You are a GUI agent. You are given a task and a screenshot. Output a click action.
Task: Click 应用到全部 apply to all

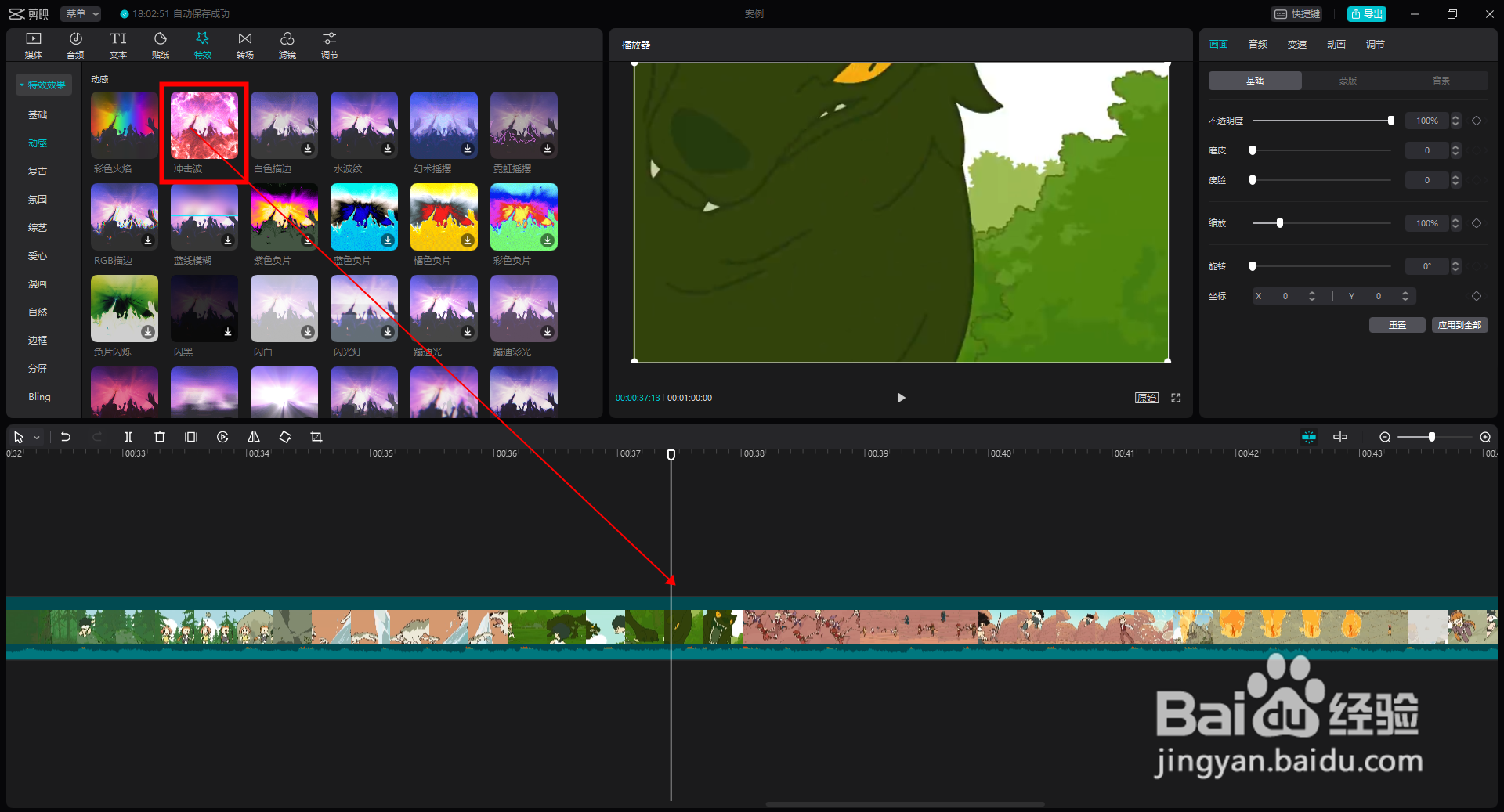click(1460, 325)
